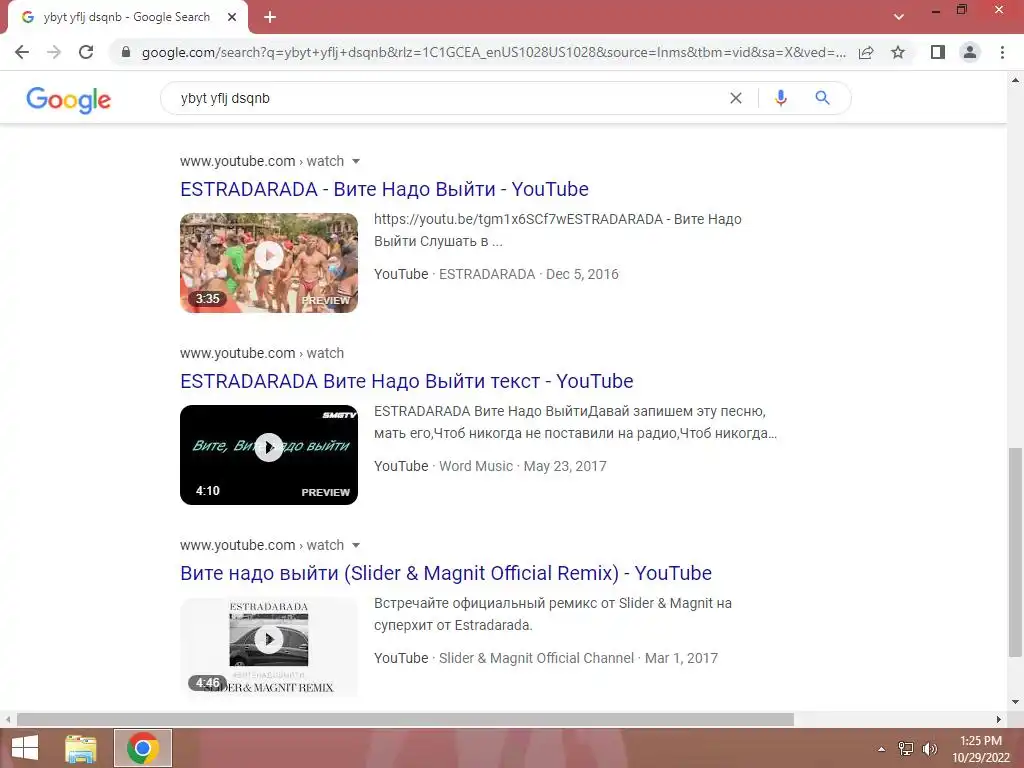Screen dimensions: 1024x768
Task: Expand options arrow beside Slider & Magnit result URL
Action: [356, 545]
